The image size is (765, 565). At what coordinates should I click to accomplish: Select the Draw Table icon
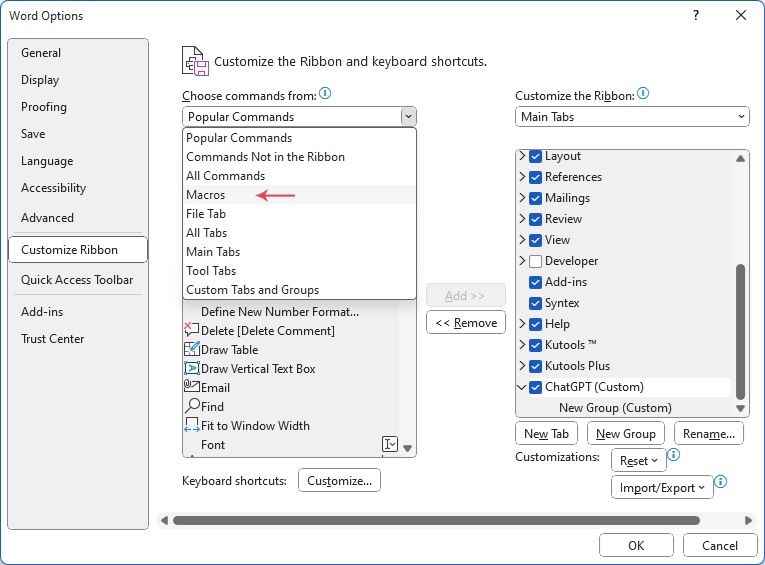click(x=192, y=349)
